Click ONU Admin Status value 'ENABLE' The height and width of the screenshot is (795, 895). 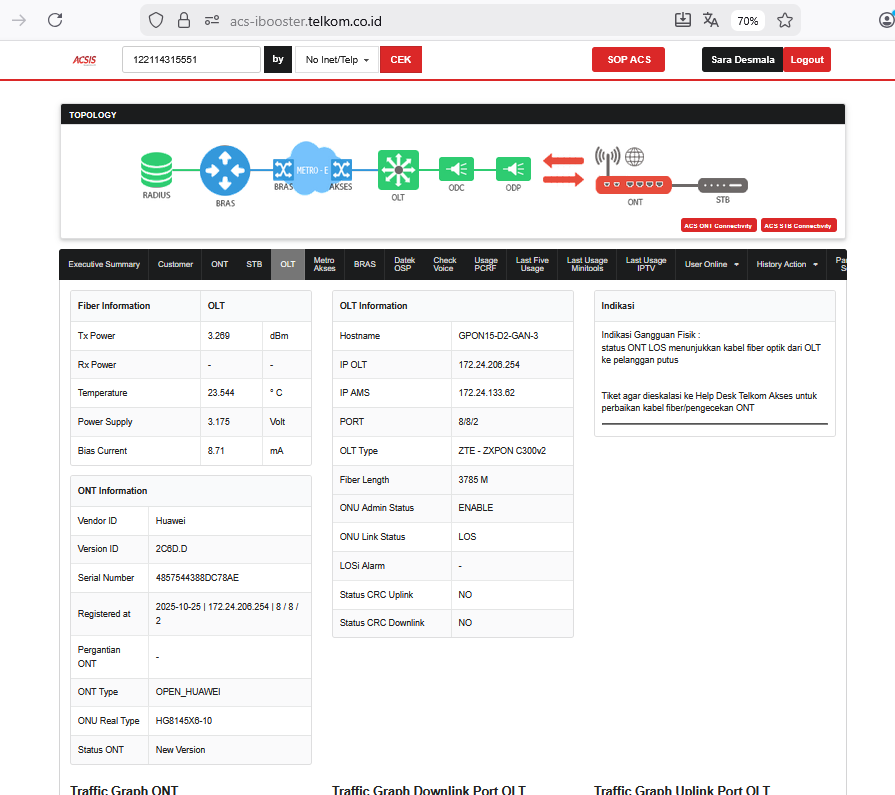tap(475, 508)
